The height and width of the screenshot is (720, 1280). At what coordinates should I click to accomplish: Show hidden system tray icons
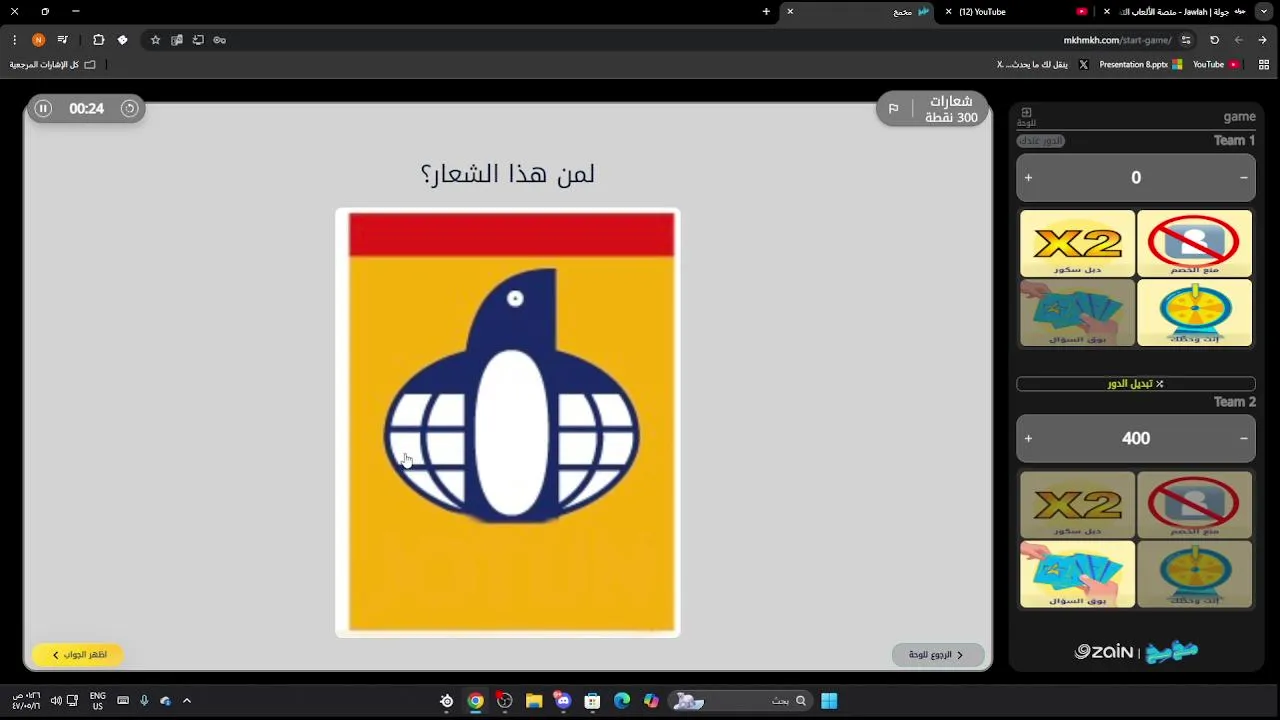pos(187,701)
